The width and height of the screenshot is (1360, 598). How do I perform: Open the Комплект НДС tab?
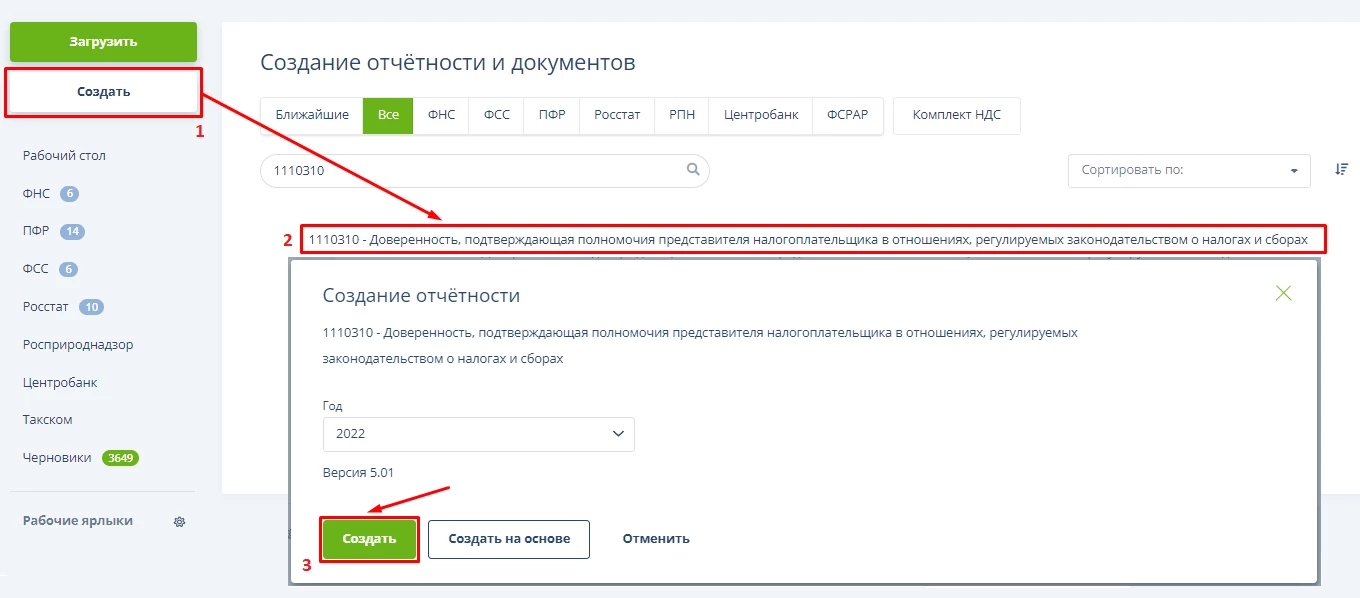[x=956, y=115]
